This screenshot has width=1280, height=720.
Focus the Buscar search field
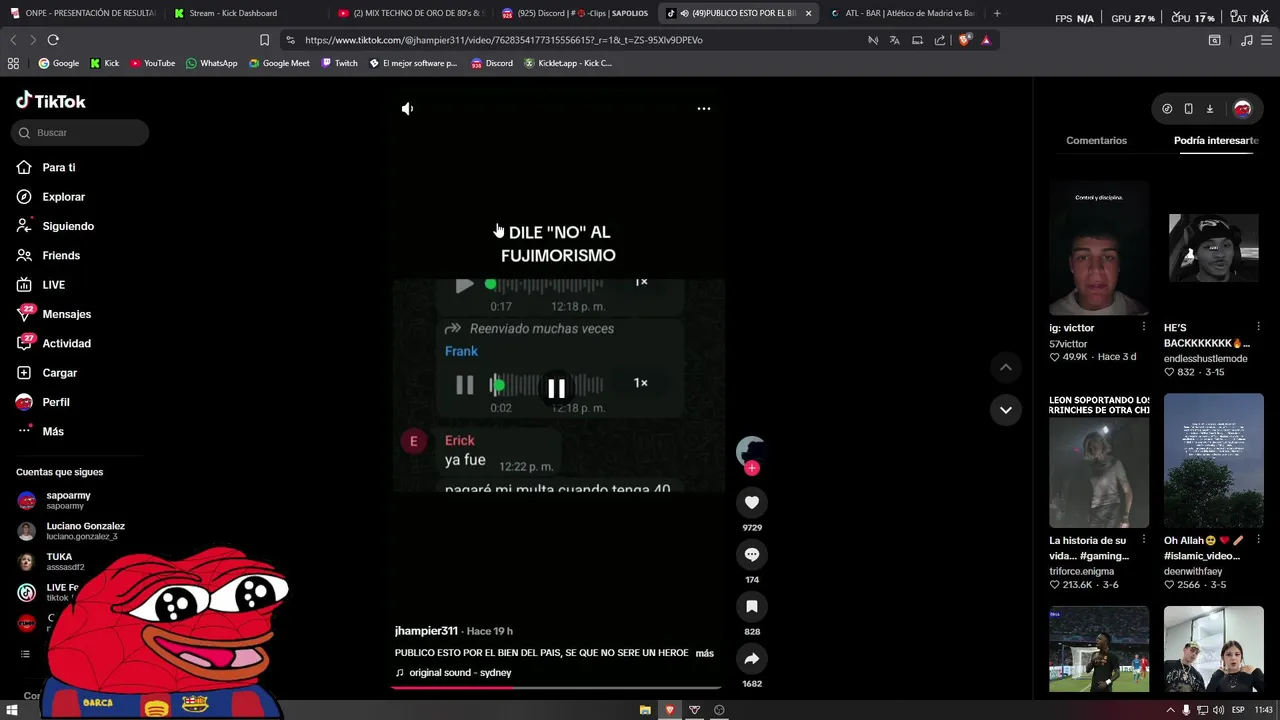pyautogui.click(x=80, y=133)
